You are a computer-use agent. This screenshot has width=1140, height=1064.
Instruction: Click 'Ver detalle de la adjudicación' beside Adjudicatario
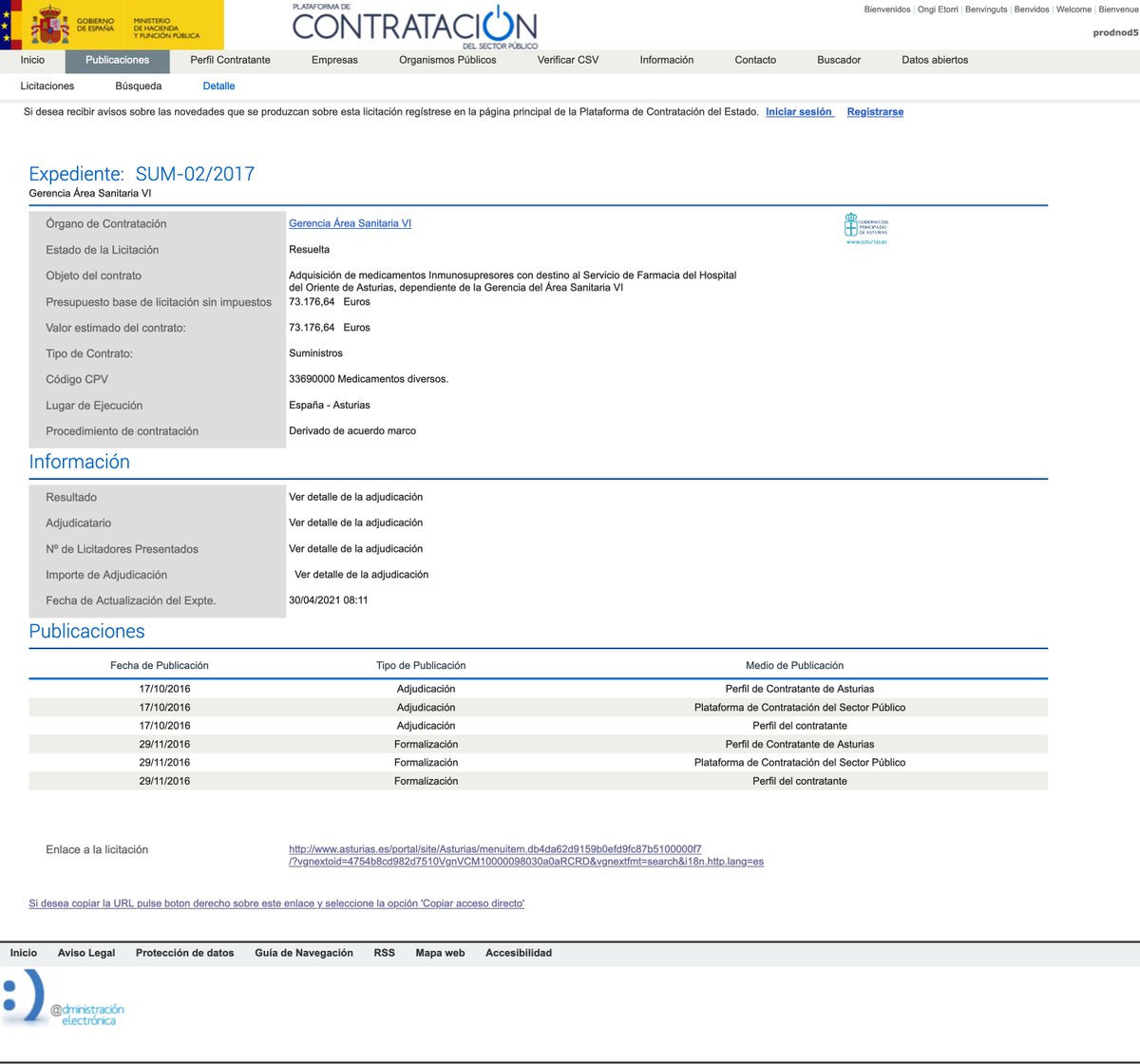(x=356, y=522)
